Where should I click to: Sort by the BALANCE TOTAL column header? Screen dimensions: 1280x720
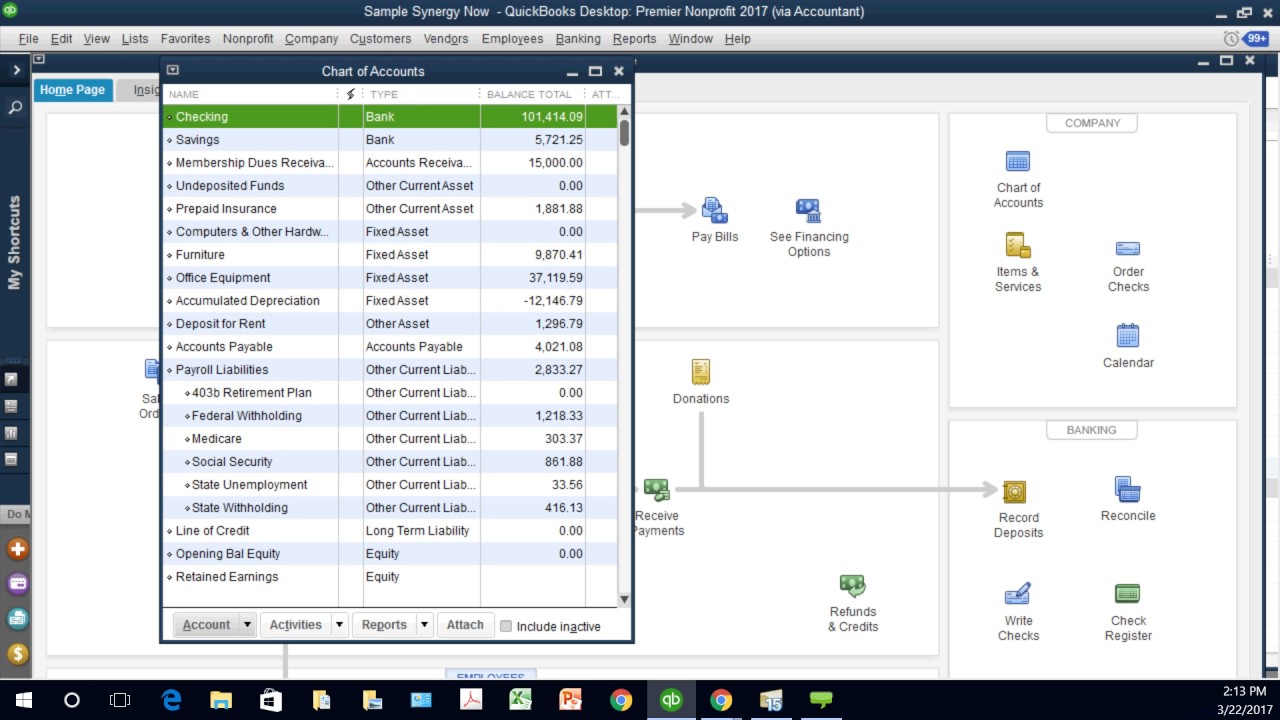pos(532,94)
